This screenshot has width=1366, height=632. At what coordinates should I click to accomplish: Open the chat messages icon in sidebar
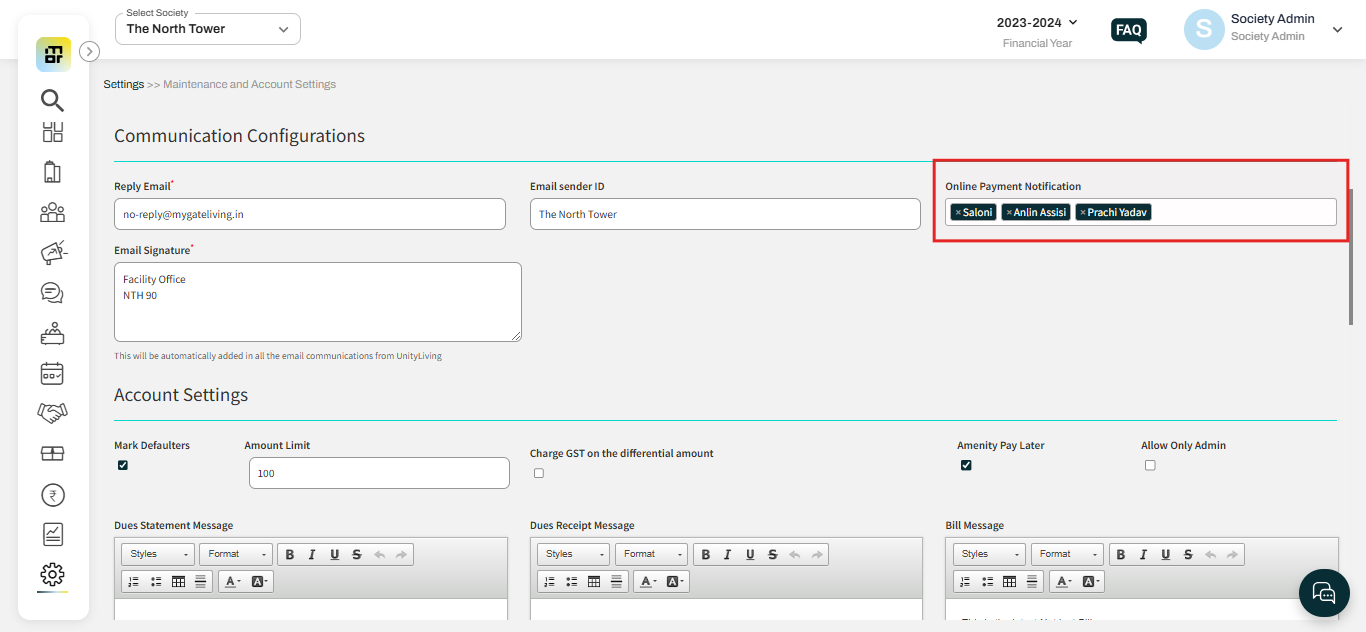52,292
